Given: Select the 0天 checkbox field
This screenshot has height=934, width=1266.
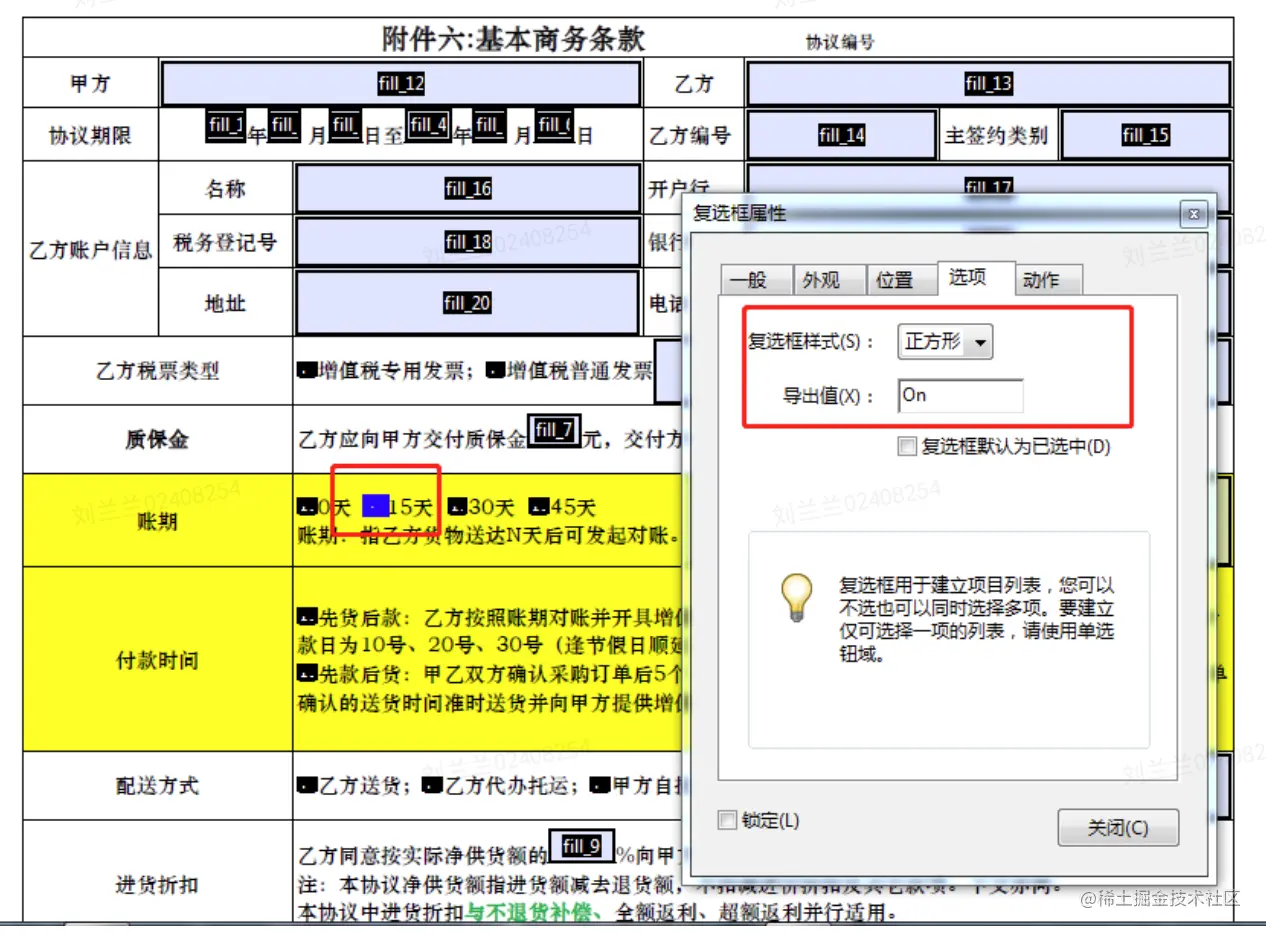Looking at the screenshot, I should pyautogui.click(x=306, y=507).
